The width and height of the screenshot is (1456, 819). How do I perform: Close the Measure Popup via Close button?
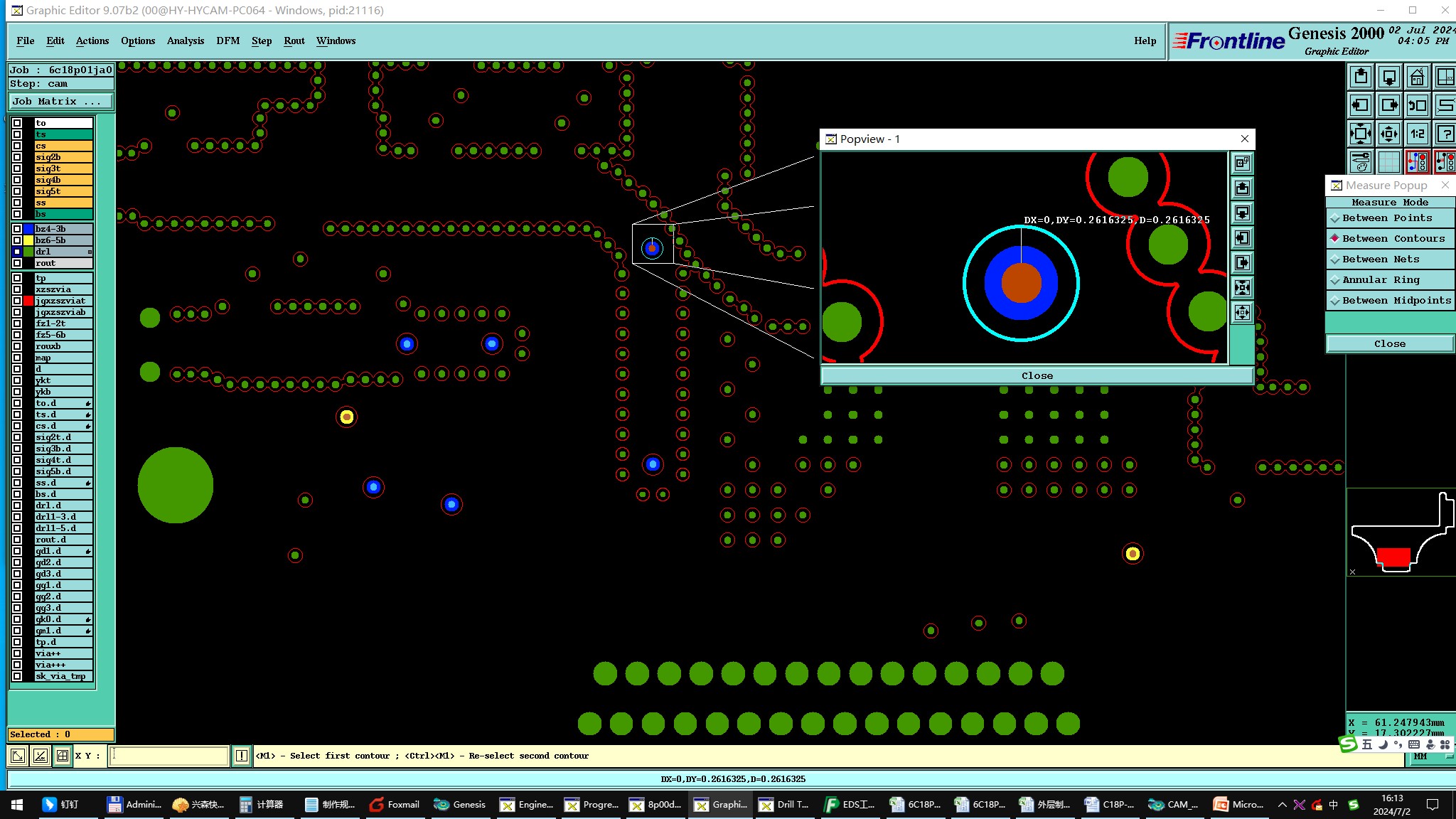pos(1389,344)
